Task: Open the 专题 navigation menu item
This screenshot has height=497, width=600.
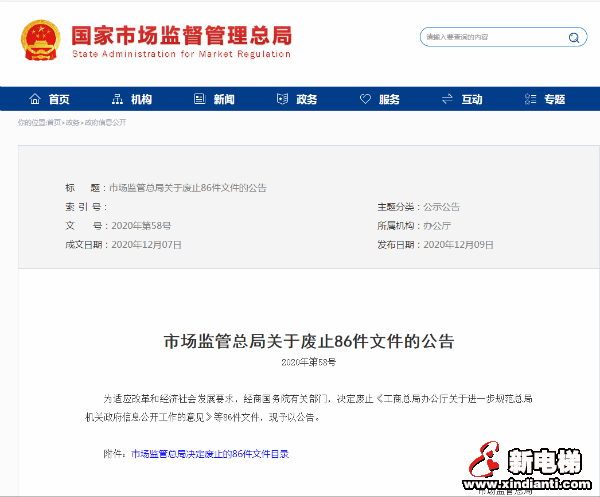Action: [554, 99]
